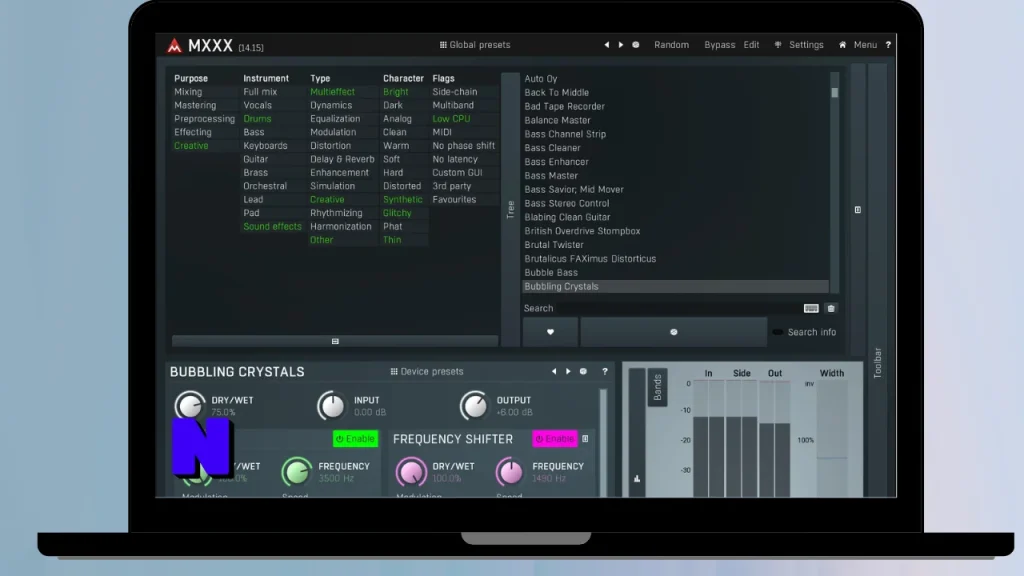This screenshot has height=576, width=1024.
Task: Open the top bar Menu
Action: click(865, 45)
